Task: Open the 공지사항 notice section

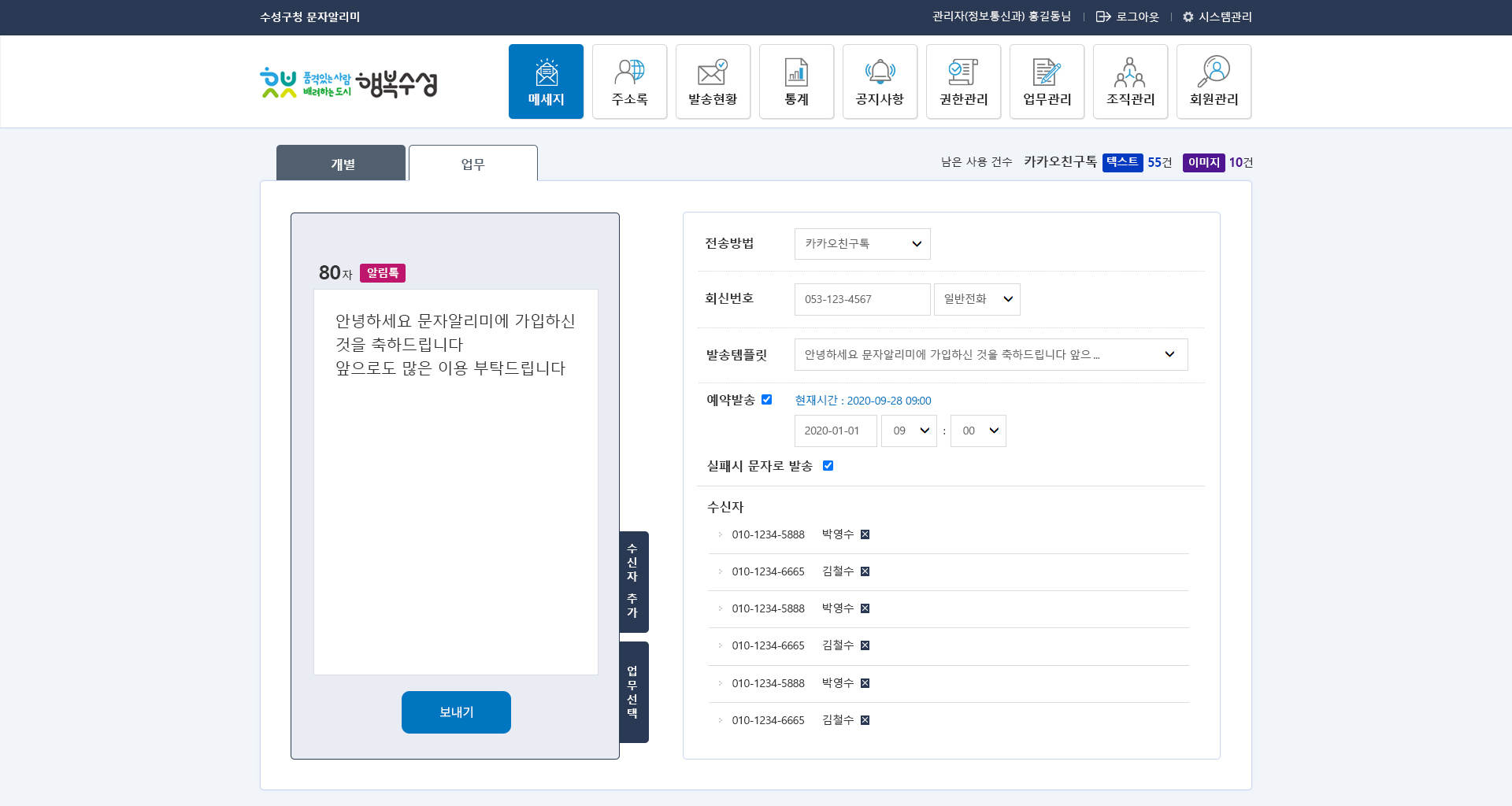Action: 880,81
